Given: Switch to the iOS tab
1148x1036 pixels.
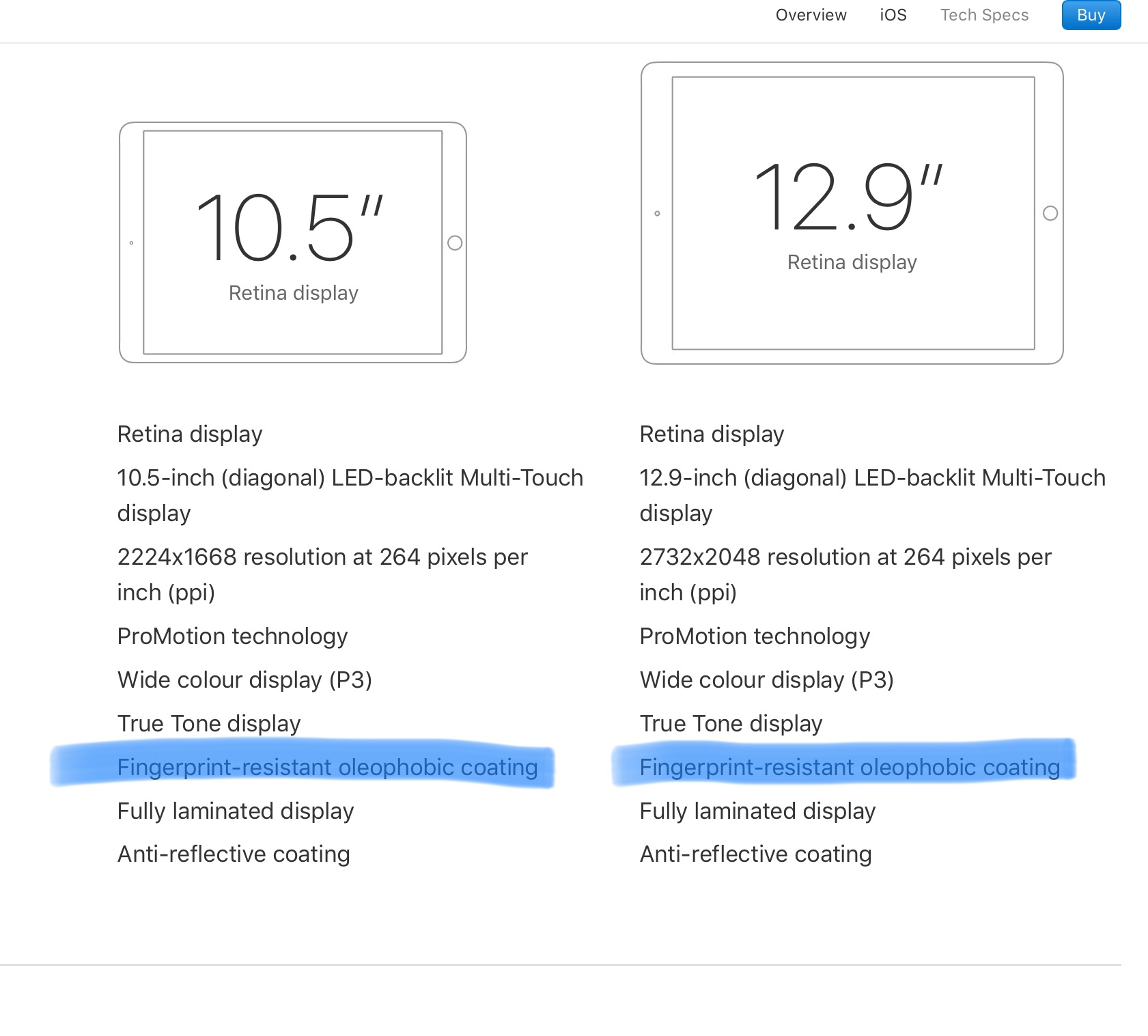Looking at the screenshot, I should 893,15.
